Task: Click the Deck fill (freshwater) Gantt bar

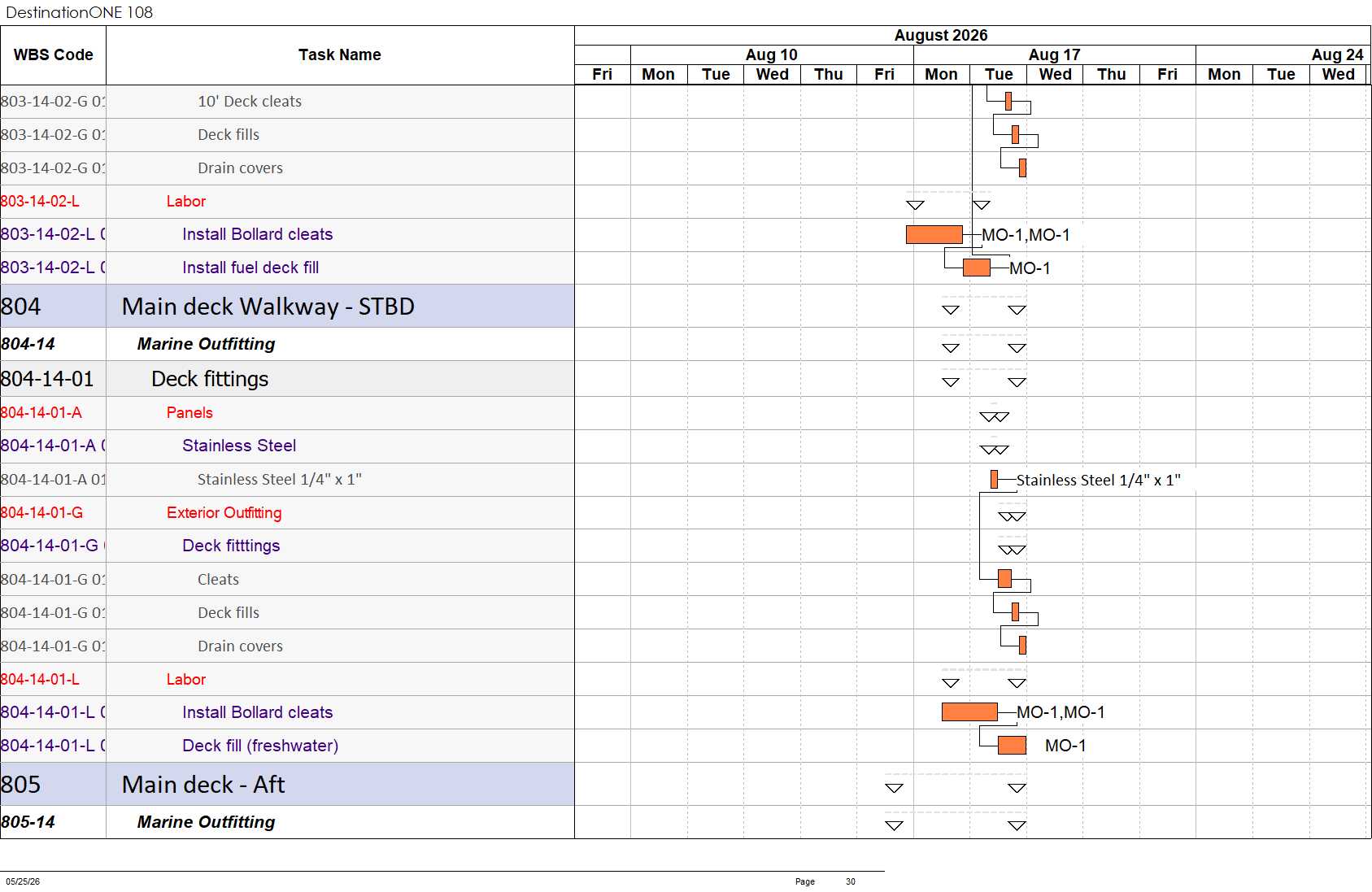Action: [x=1012, y=745]
